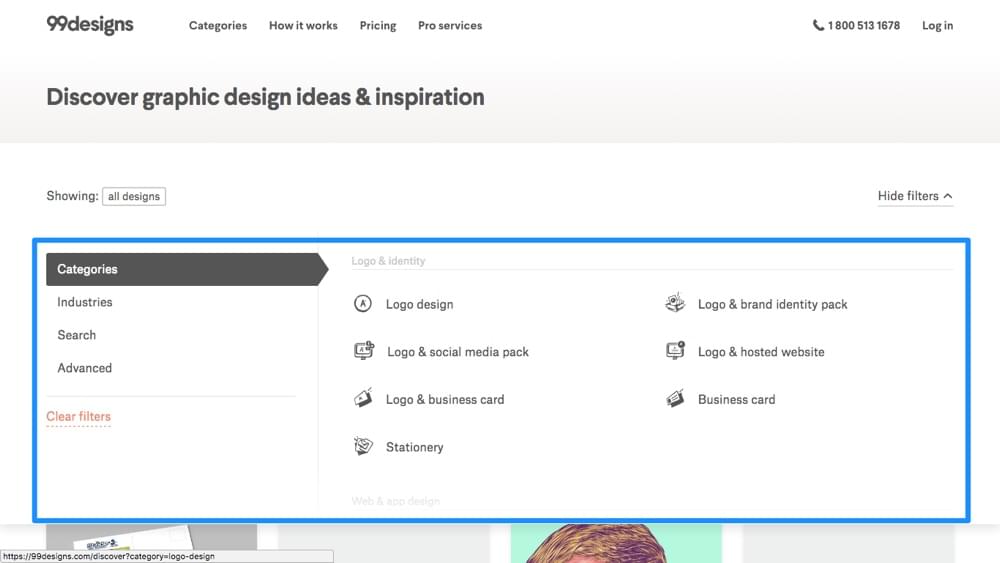Click the Logo design category icon
Screen dimensions: 1000x563
pyautogui.click(x=363, y=304)
